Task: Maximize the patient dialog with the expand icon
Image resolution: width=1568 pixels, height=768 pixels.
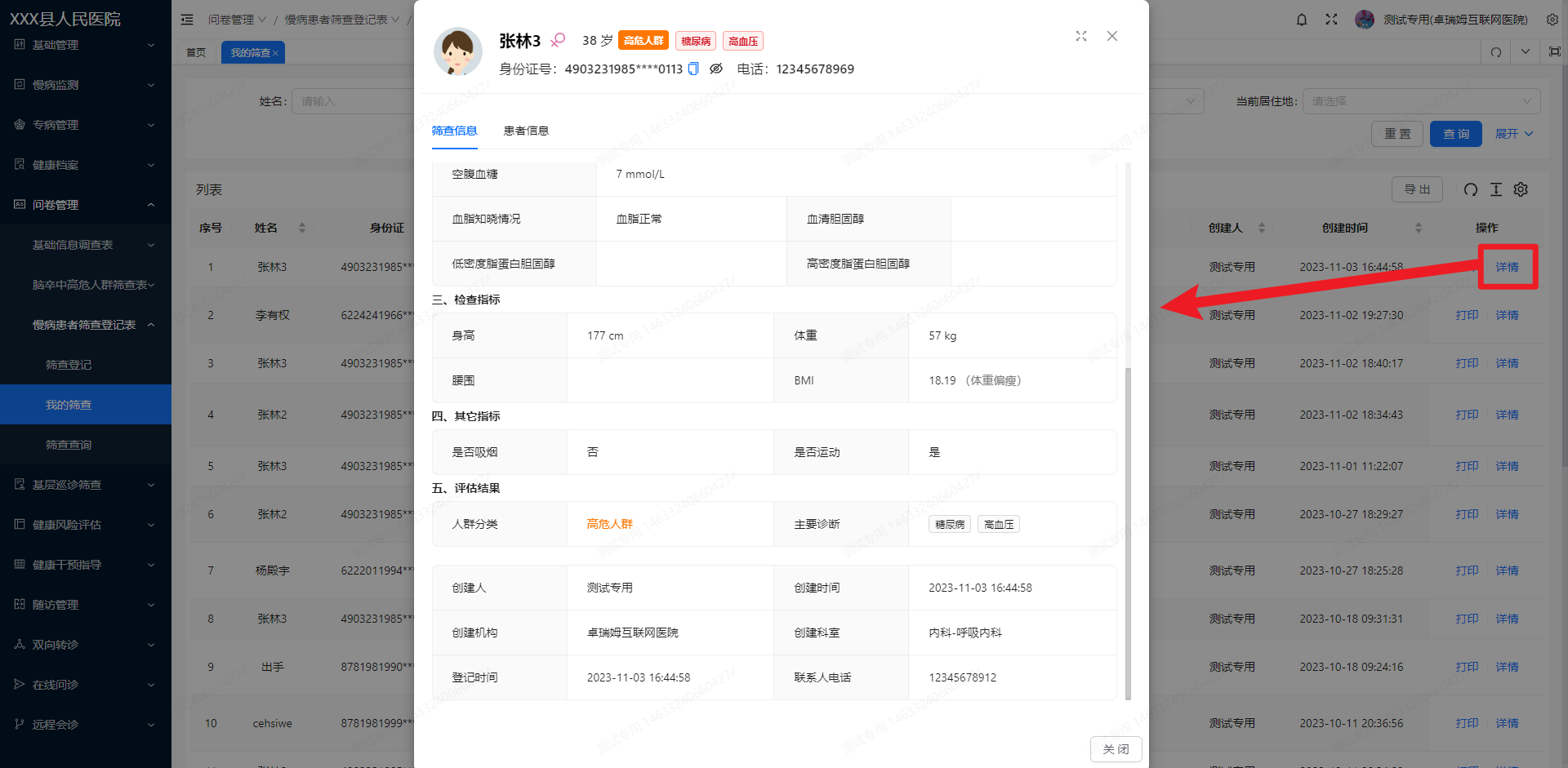Action: (1081, 36)
